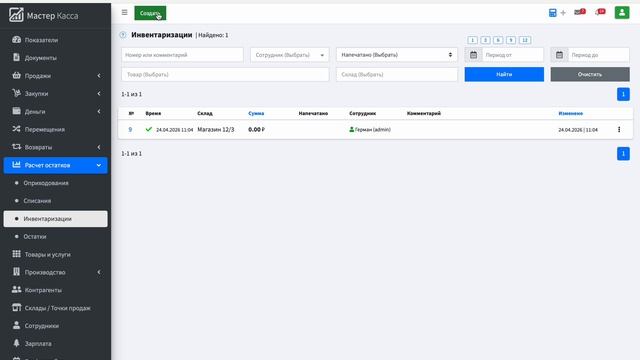Click the green Создать button

click(150, 13)
